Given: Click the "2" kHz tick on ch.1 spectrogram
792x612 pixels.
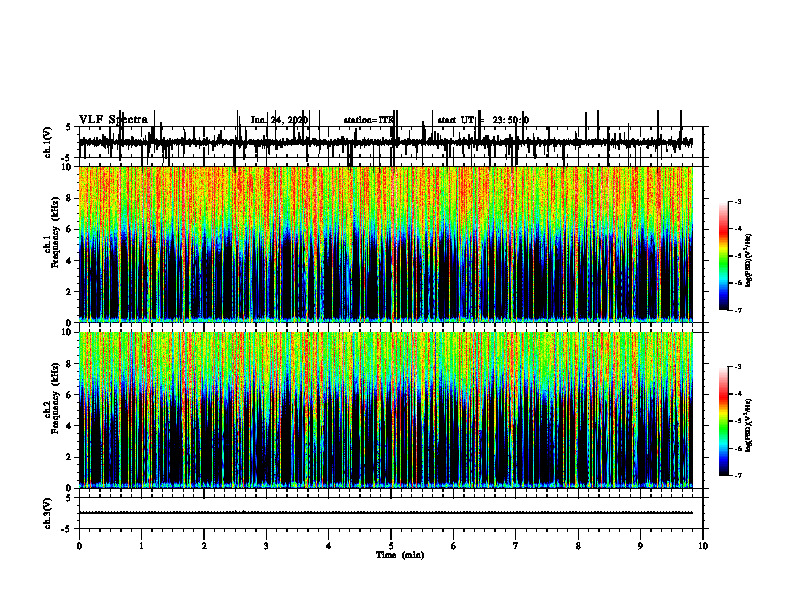Looking at the screenshot, I should point(71,292).
